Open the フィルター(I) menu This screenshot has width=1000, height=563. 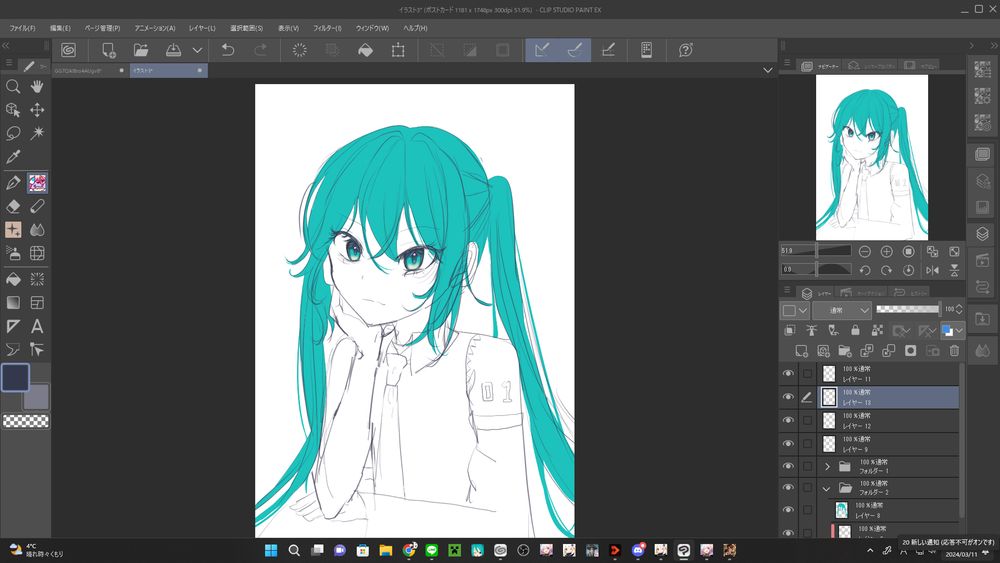coord(327,28)
